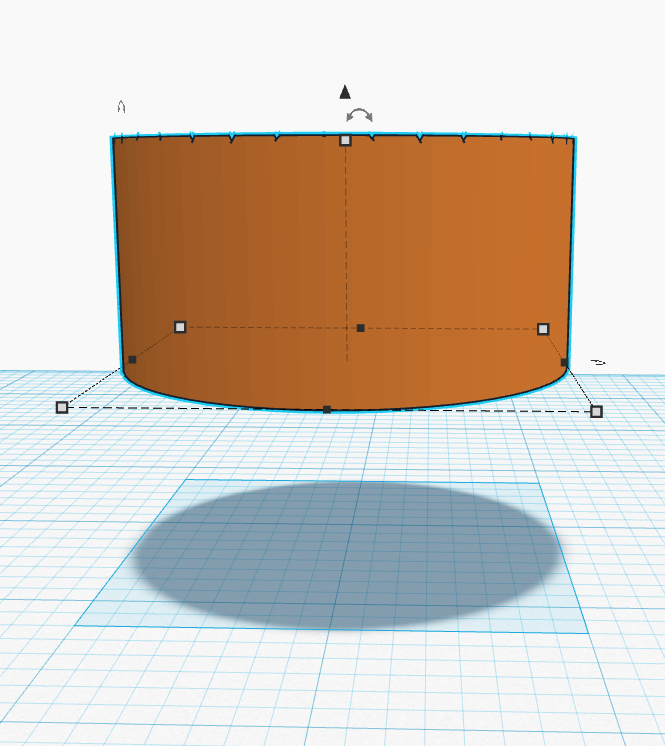Click small rotation arc icon above cylinder's left side
This screenshot has width=665, height=746.
[x=121, y=107]
